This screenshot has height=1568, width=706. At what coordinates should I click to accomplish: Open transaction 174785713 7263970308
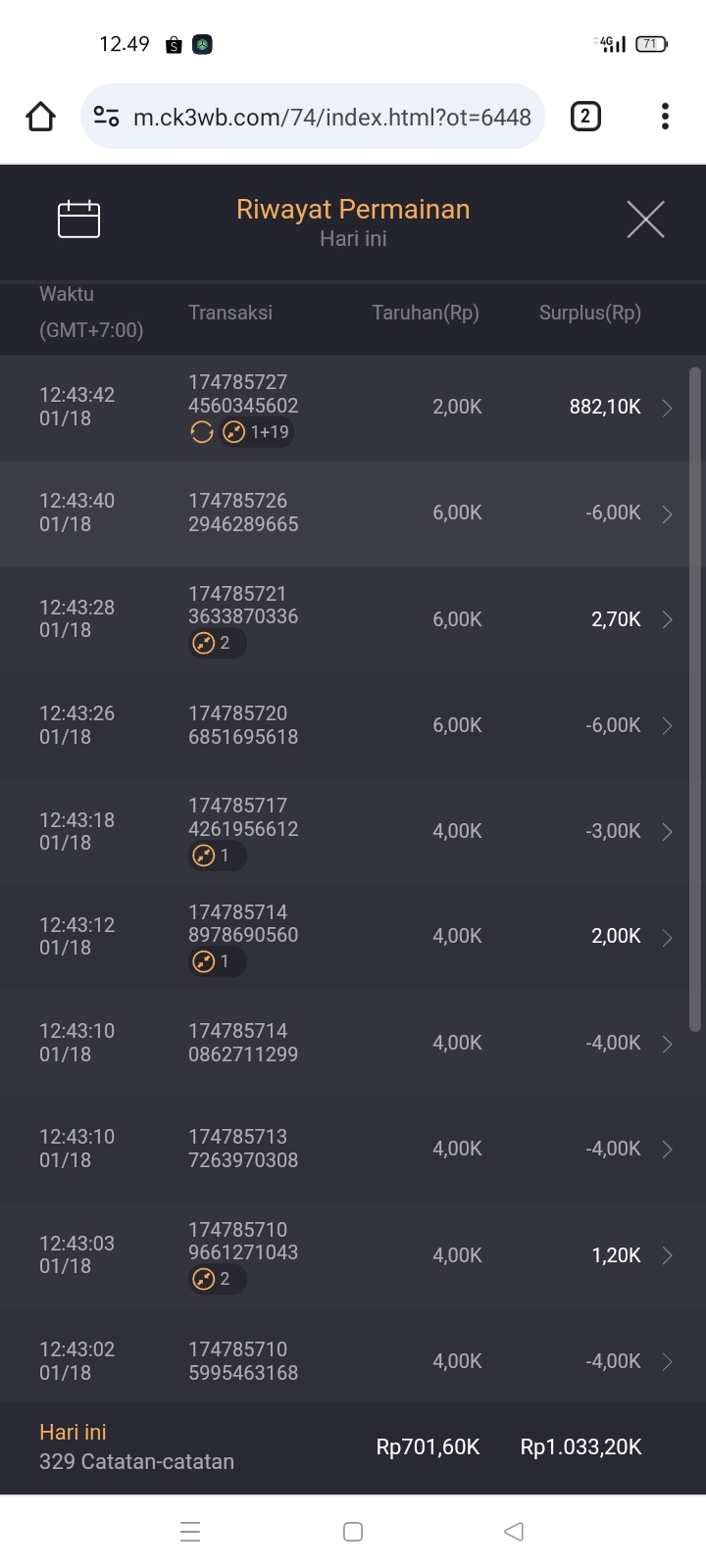click(x=243, y=1149)
